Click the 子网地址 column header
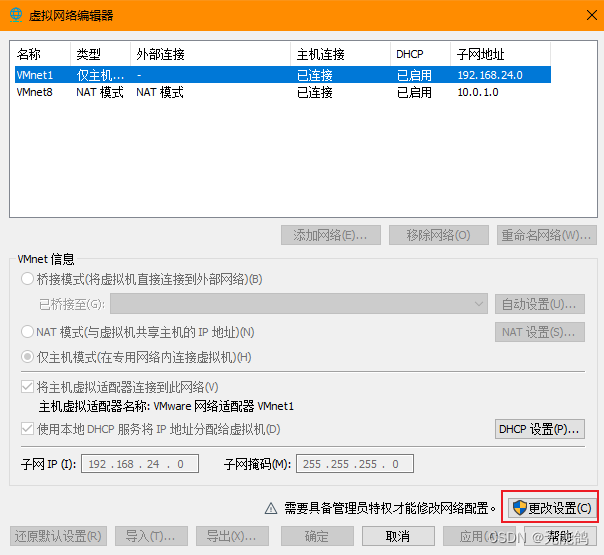The height and width of the screenshot is (555, 604). click(x=500, y=54)
